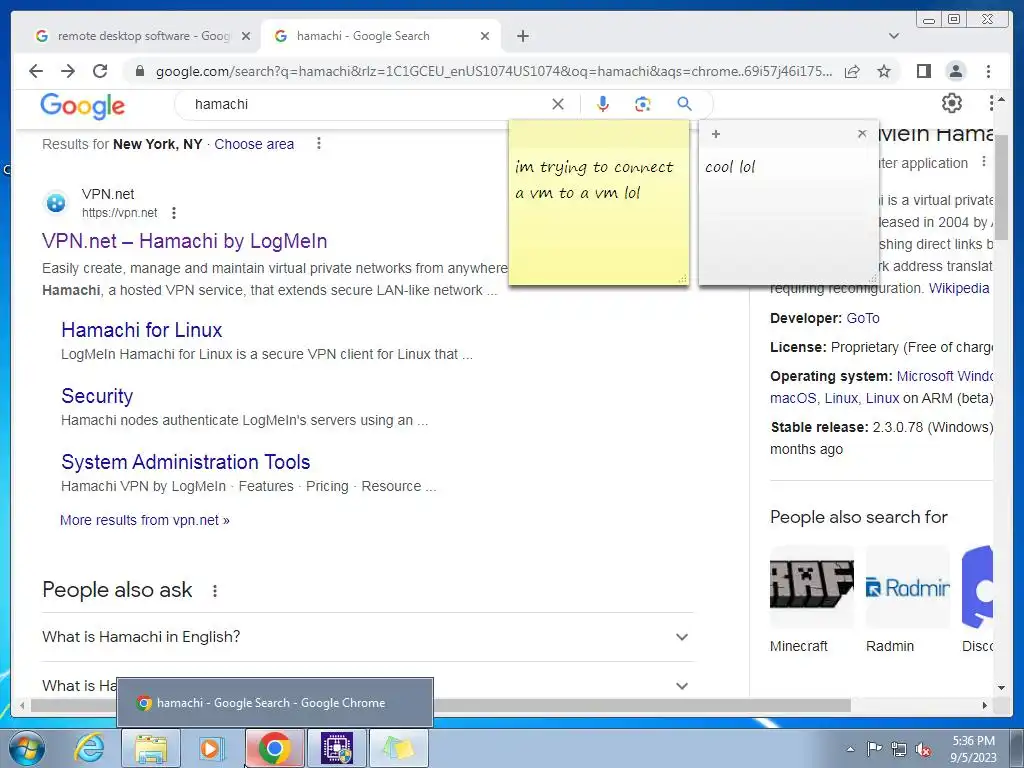The image size is (1024, 768).
Task: Open File Explorer from taskbar
Action: pos(151,748)
